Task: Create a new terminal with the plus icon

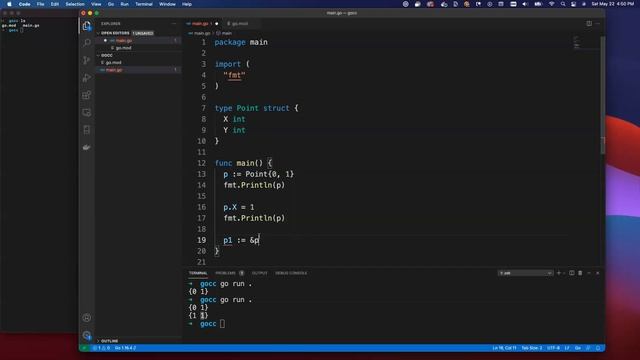Action: pyautogui.click(x=559, y=273)
